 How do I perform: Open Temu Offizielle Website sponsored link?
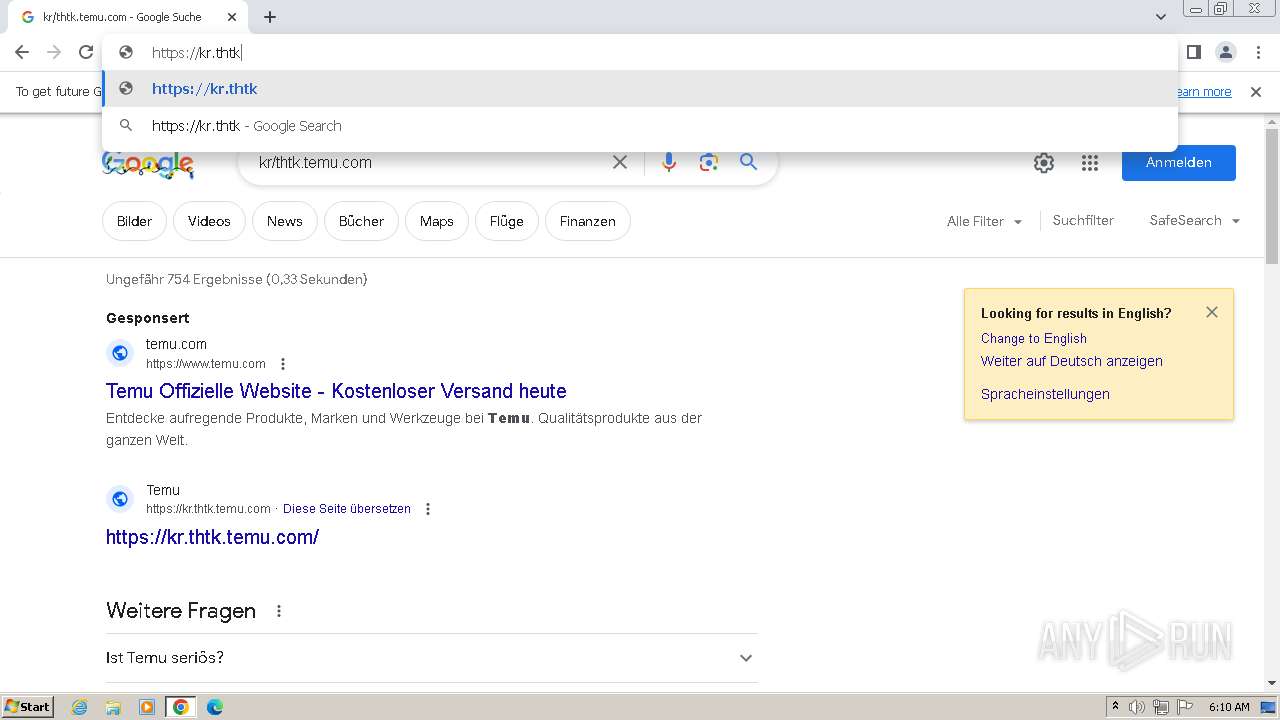pos(336,391)
